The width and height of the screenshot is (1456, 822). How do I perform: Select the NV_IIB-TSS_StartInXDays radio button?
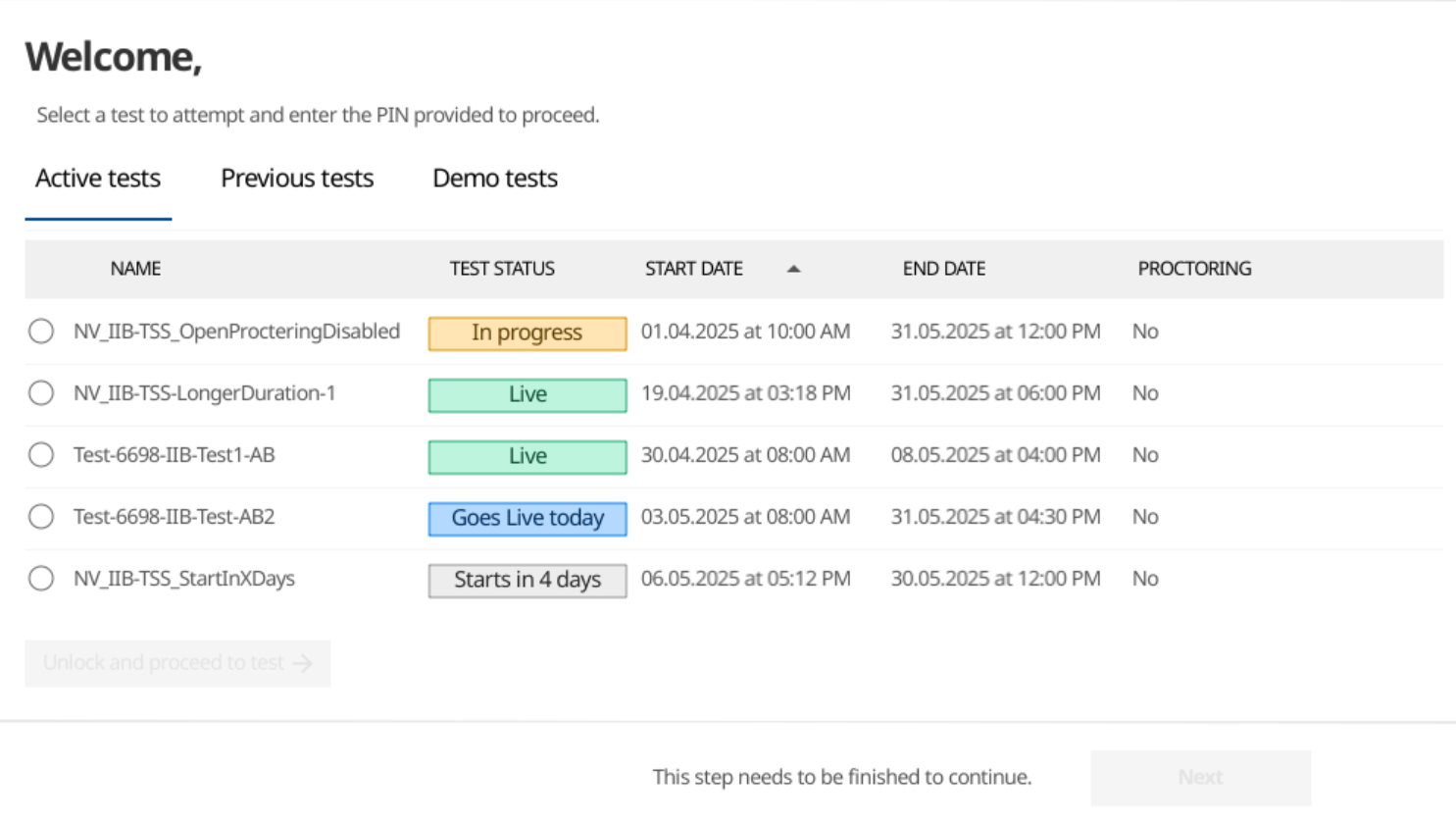tap(40, 579)
